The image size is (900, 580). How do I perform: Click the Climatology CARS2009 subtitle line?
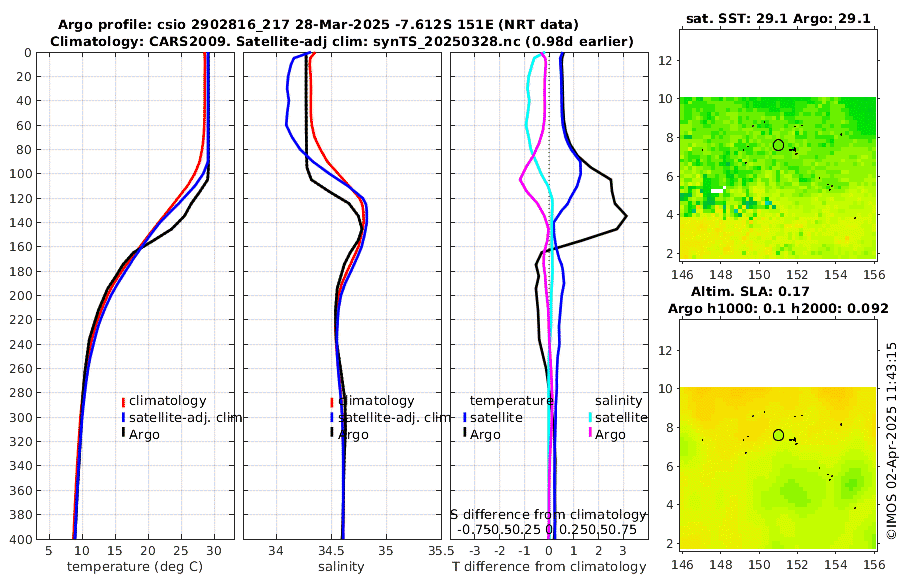click(342, 41)
